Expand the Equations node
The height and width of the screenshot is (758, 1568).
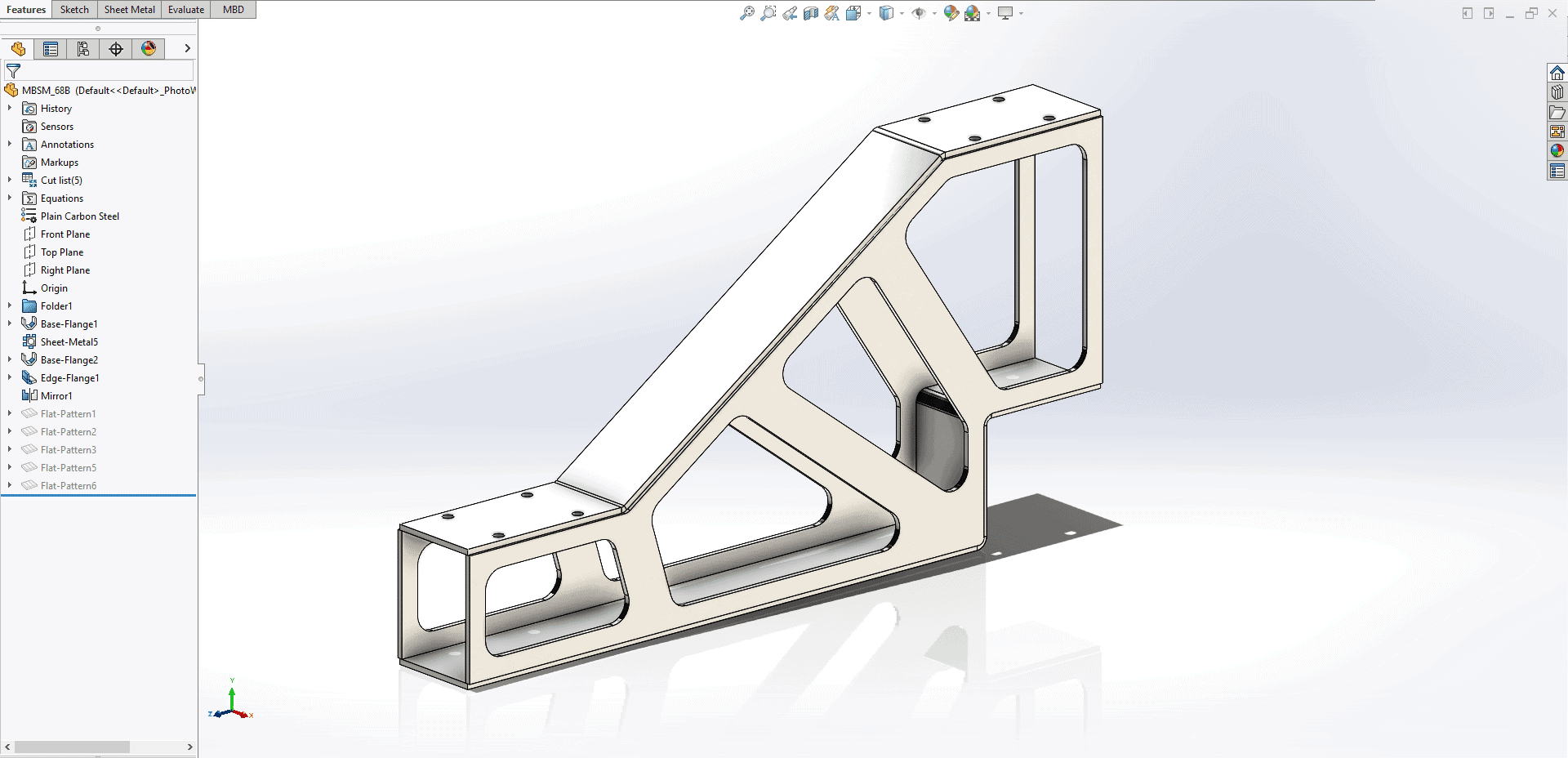pos(10,198)
